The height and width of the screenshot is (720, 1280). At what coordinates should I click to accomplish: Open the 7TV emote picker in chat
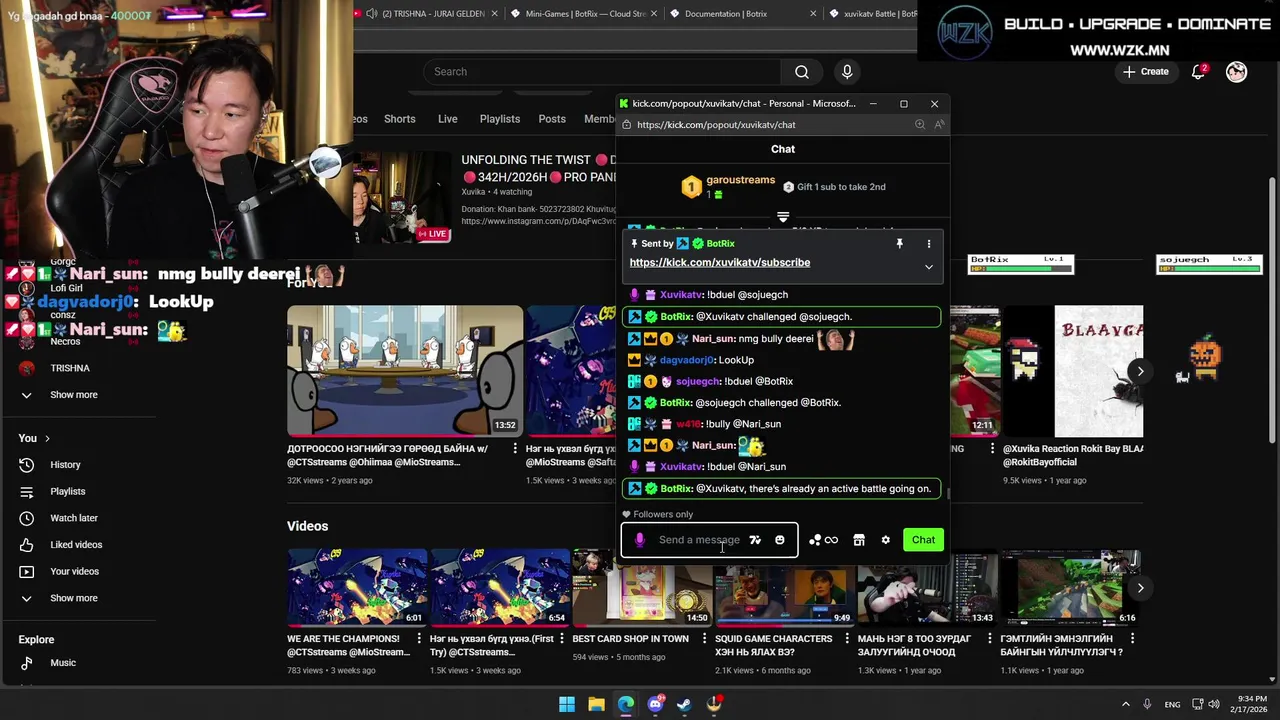click(x=755, y=540)
